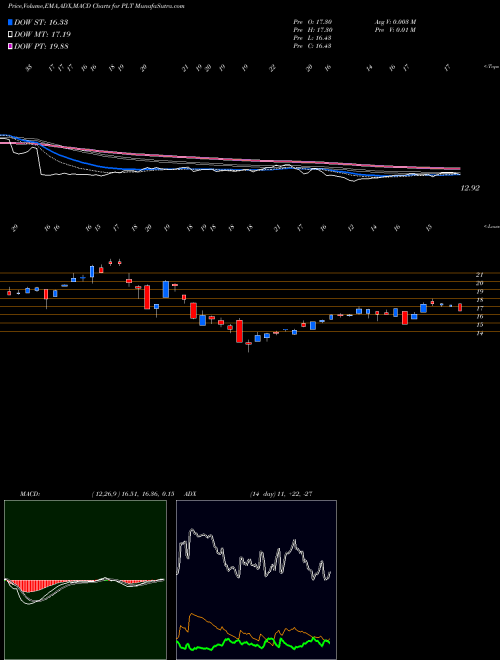500x660 pixels.
Task: Click the white ADX line in the panel
Action: coord(253,556)
